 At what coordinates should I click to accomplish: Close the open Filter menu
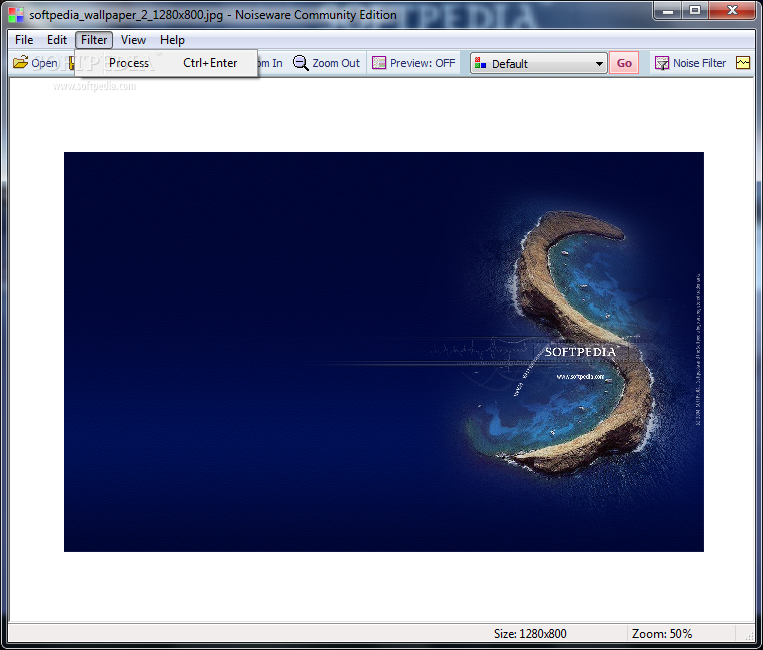pyautogui.click(x=94, y=40)
